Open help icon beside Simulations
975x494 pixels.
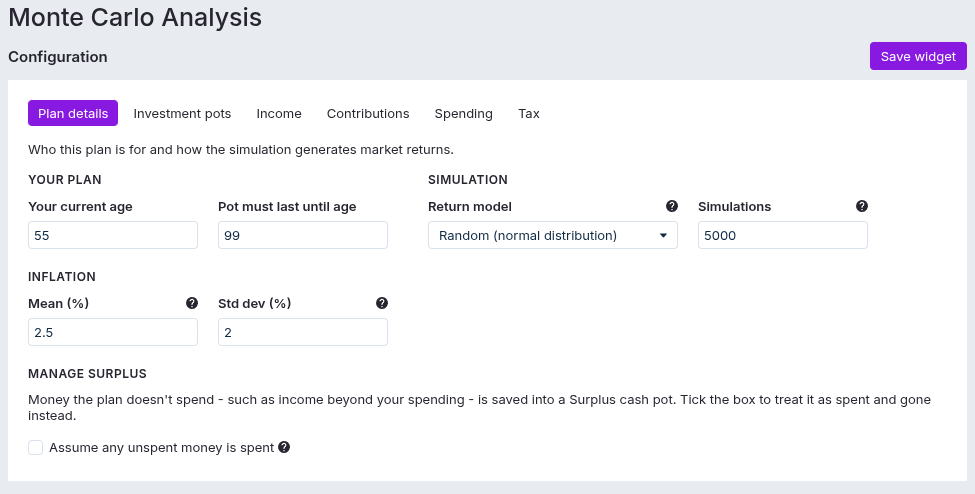[862, 206]
